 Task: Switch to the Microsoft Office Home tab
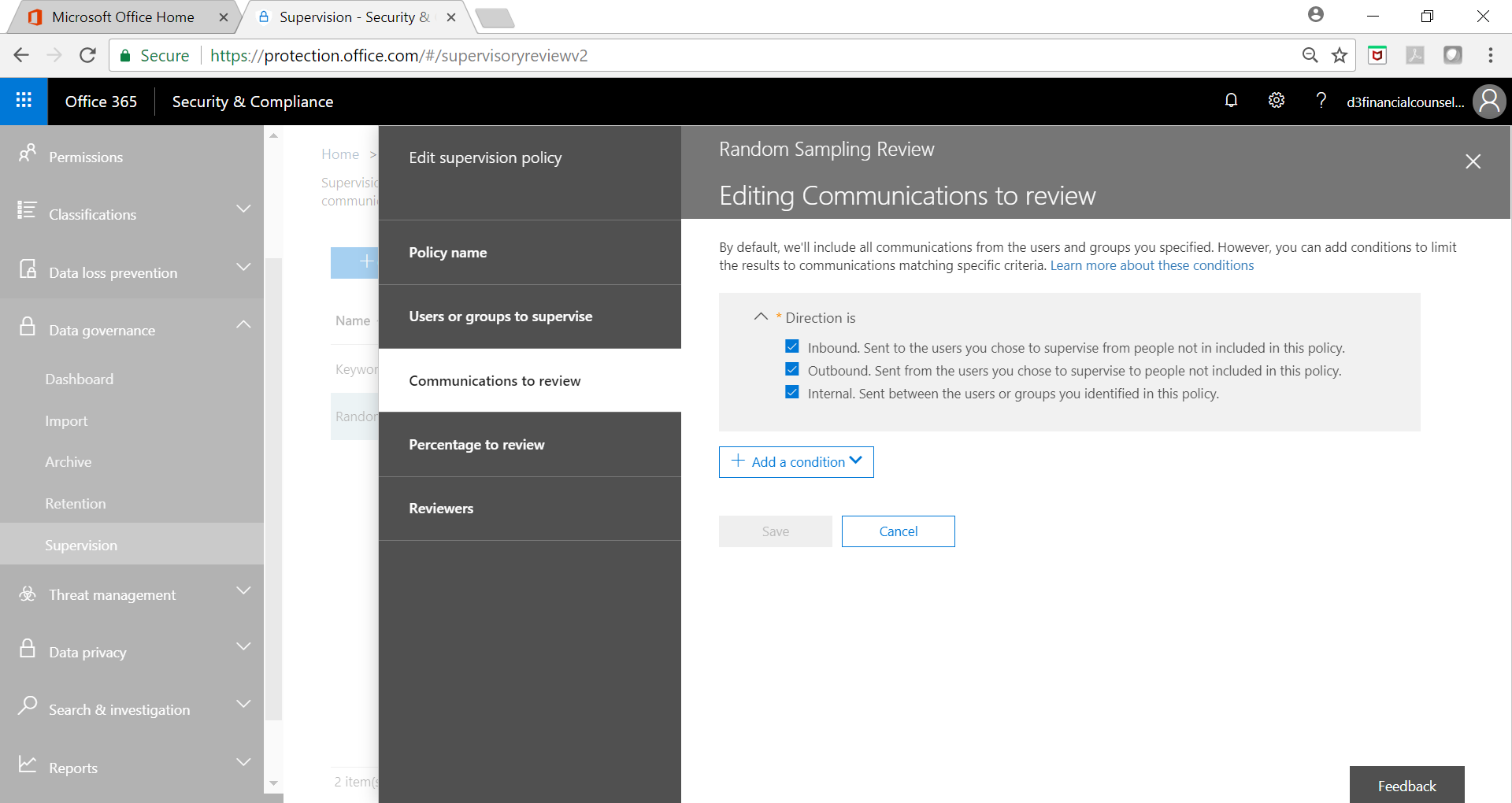tap(123, 17)
